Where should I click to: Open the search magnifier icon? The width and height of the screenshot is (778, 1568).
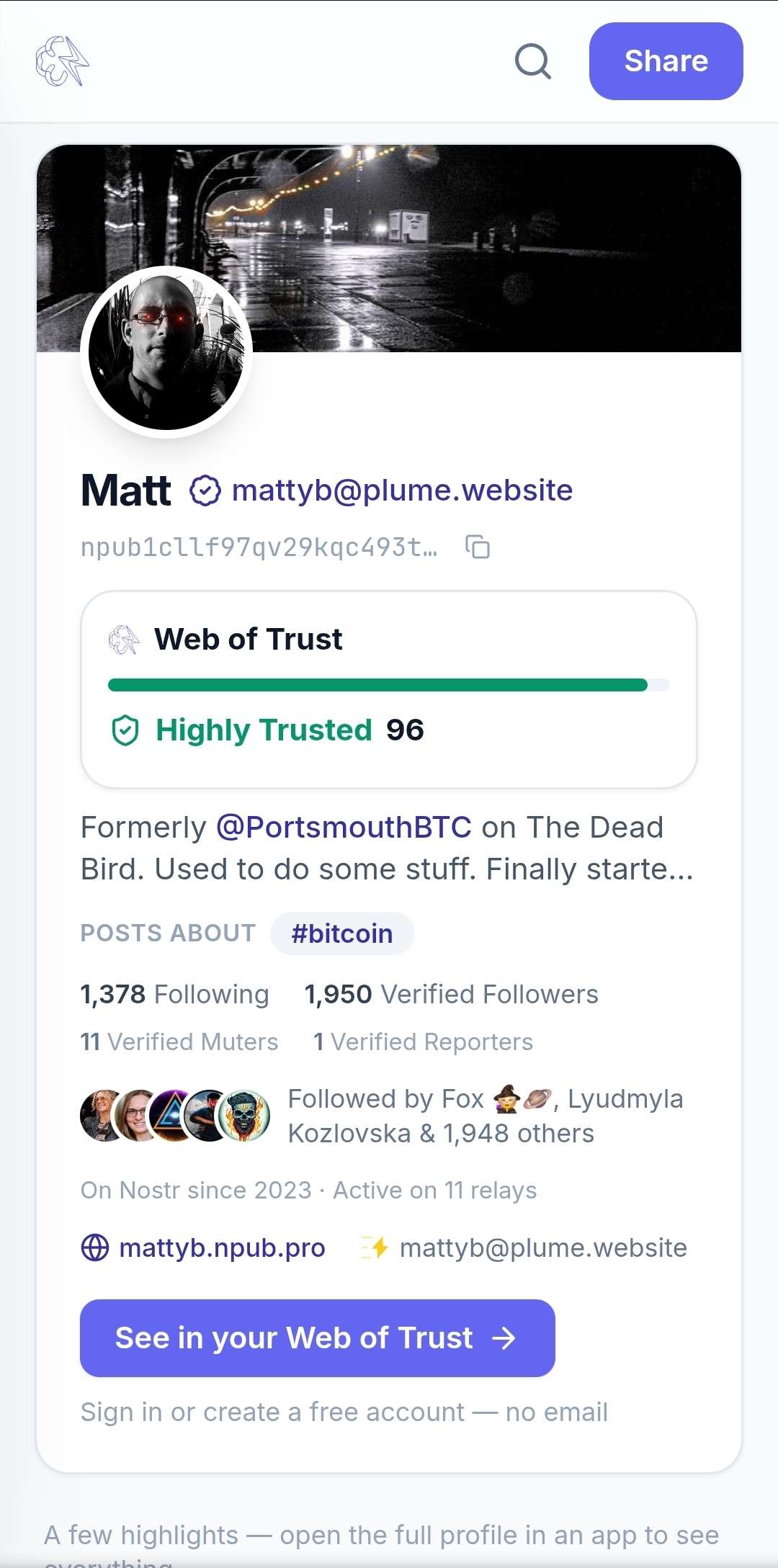tap(533, 61)
